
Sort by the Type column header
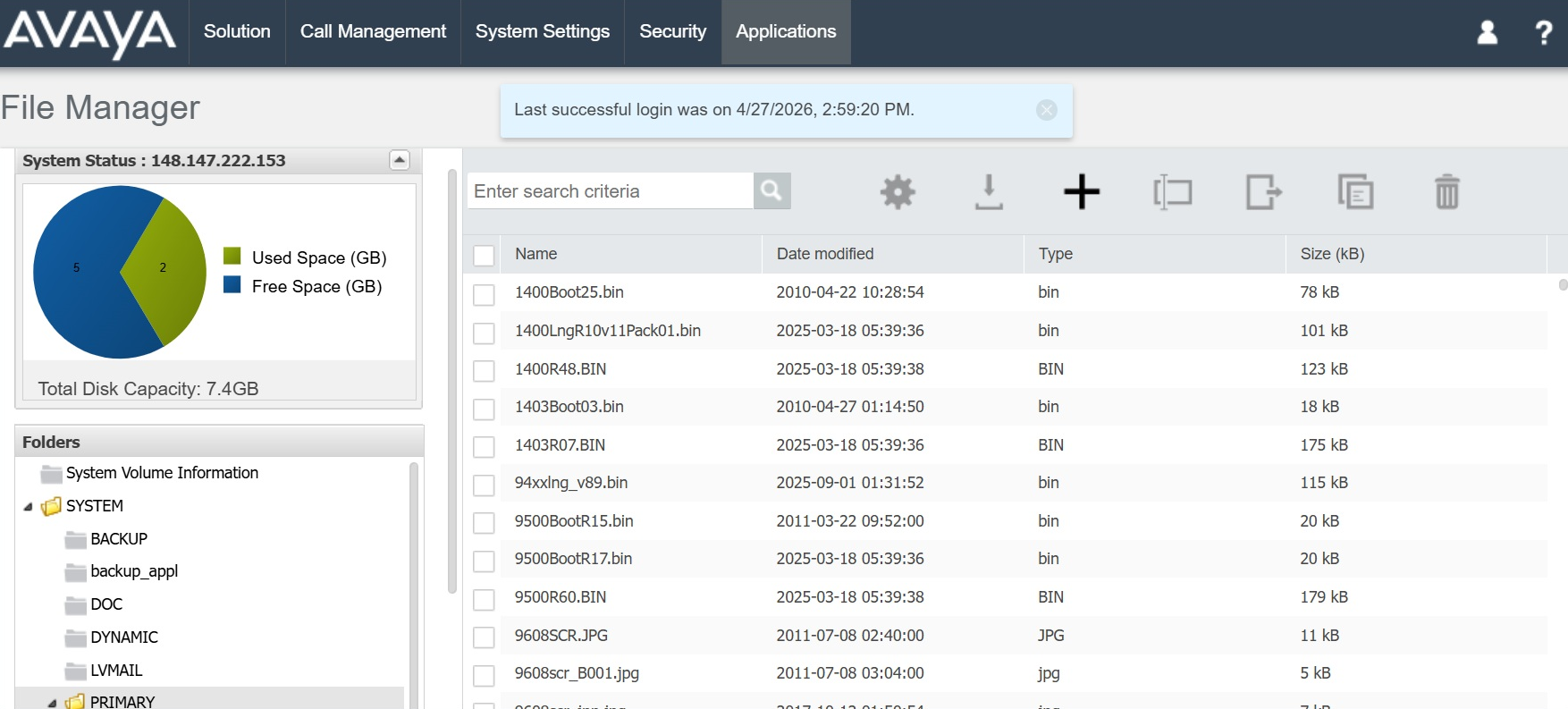(x=1154, y=254)
